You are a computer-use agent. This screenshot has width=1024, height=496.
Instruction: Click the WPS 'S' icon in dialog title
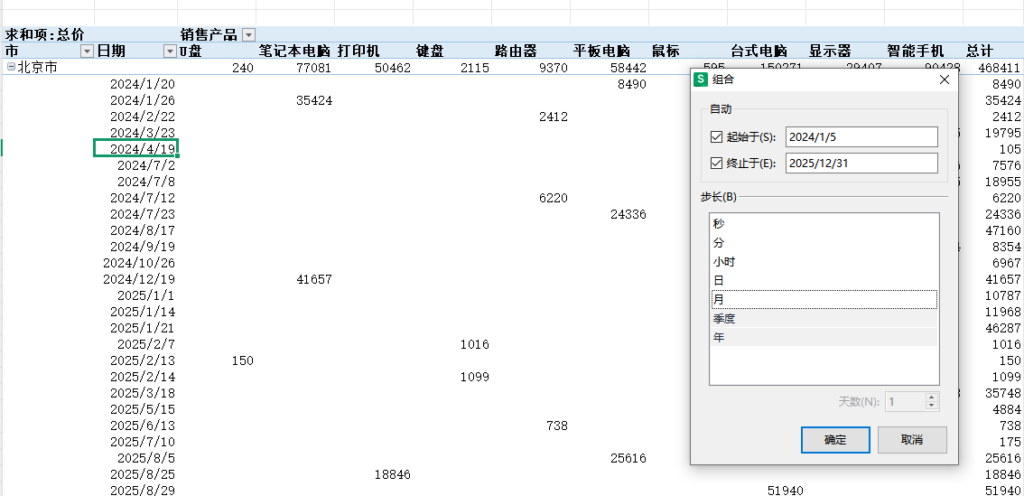(701, 80)
